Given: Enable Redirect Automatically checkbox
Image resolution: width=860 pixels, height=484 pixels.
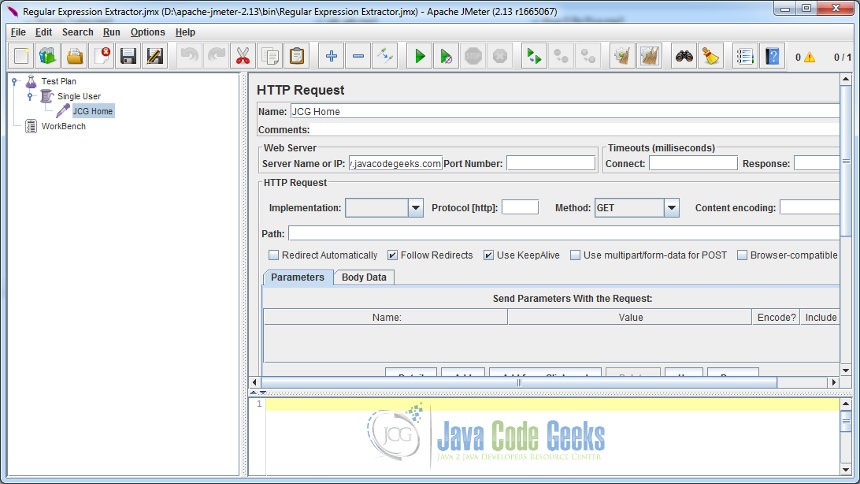Looking at the screenshot, I should coord(273,255).
